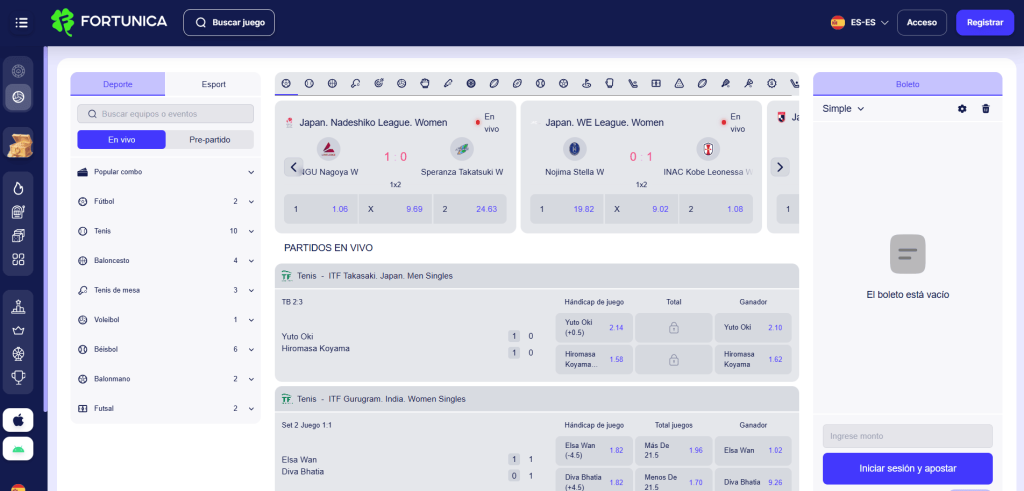The image size is (1024, 491).
Task: Clear the slip with the trash icon
Action: click(x=986, y=108)
